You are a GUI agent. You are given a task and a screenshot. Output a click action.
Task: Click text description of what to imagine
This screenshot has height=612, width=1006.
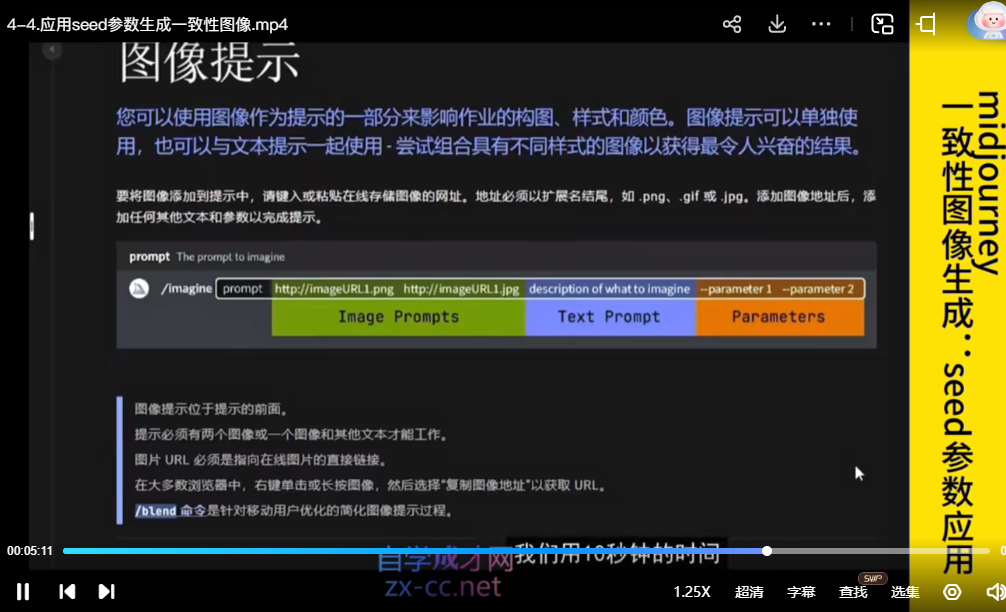(x=609, y=289)
